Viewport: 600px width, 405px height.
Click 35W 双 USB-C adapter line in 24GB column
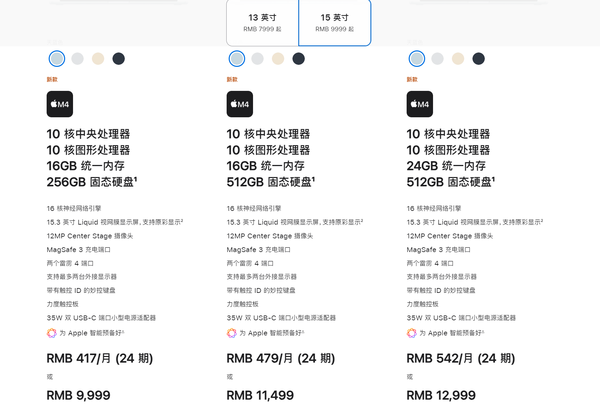[x=461, y=318]
